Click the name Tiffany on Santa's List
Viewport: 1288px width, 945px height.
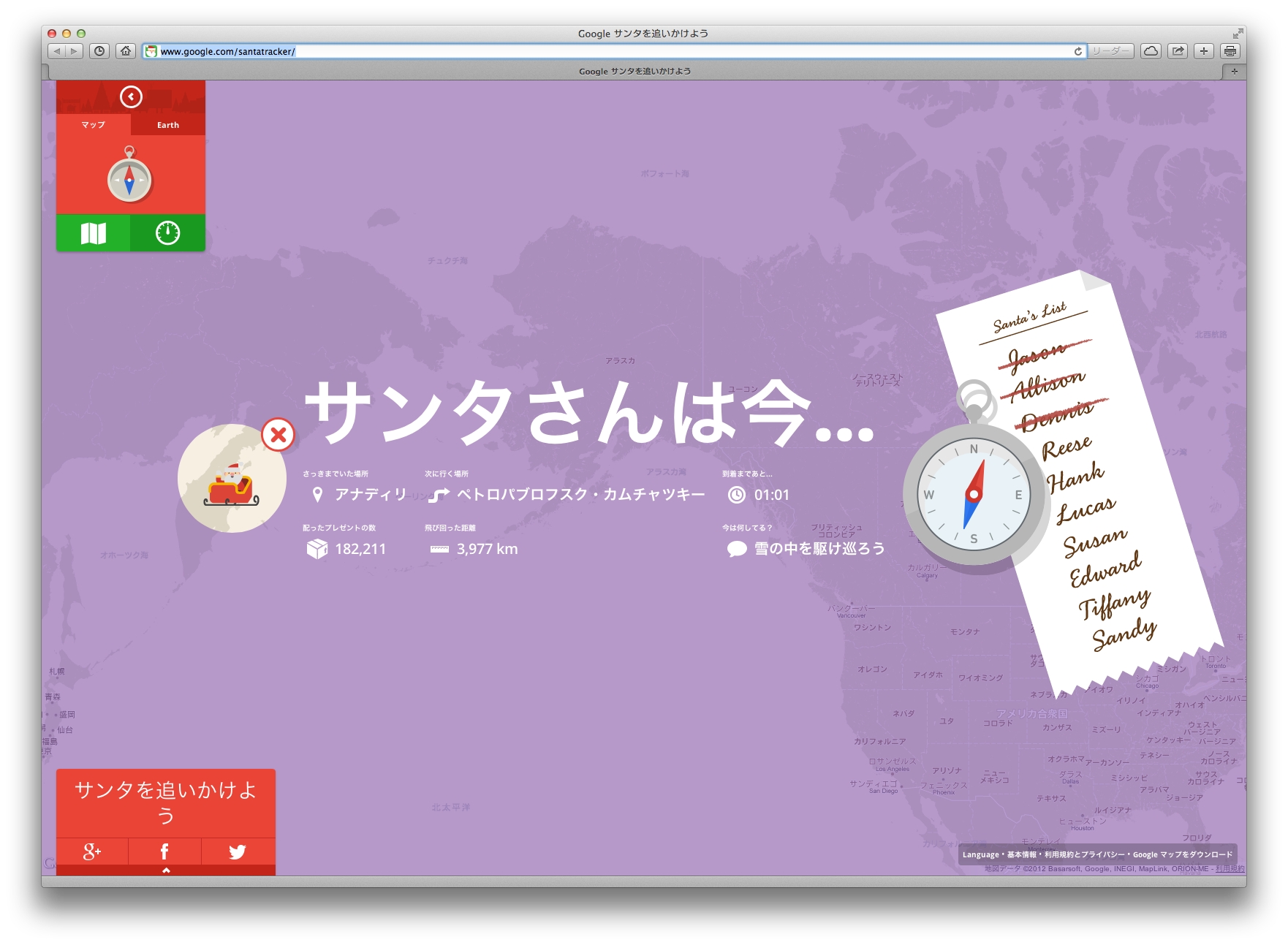coord(1115,604)
